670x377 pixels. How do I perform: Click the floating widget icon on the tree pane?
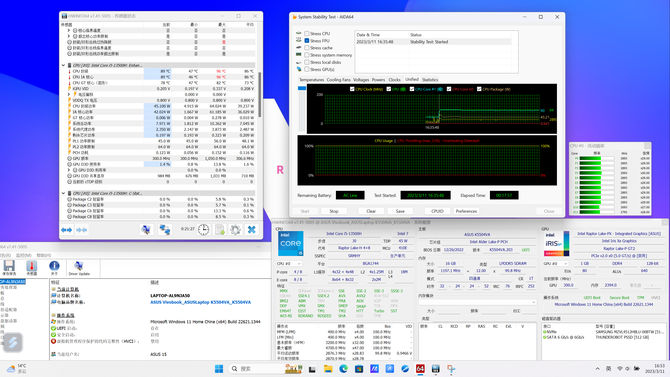[x=13, y=342]
